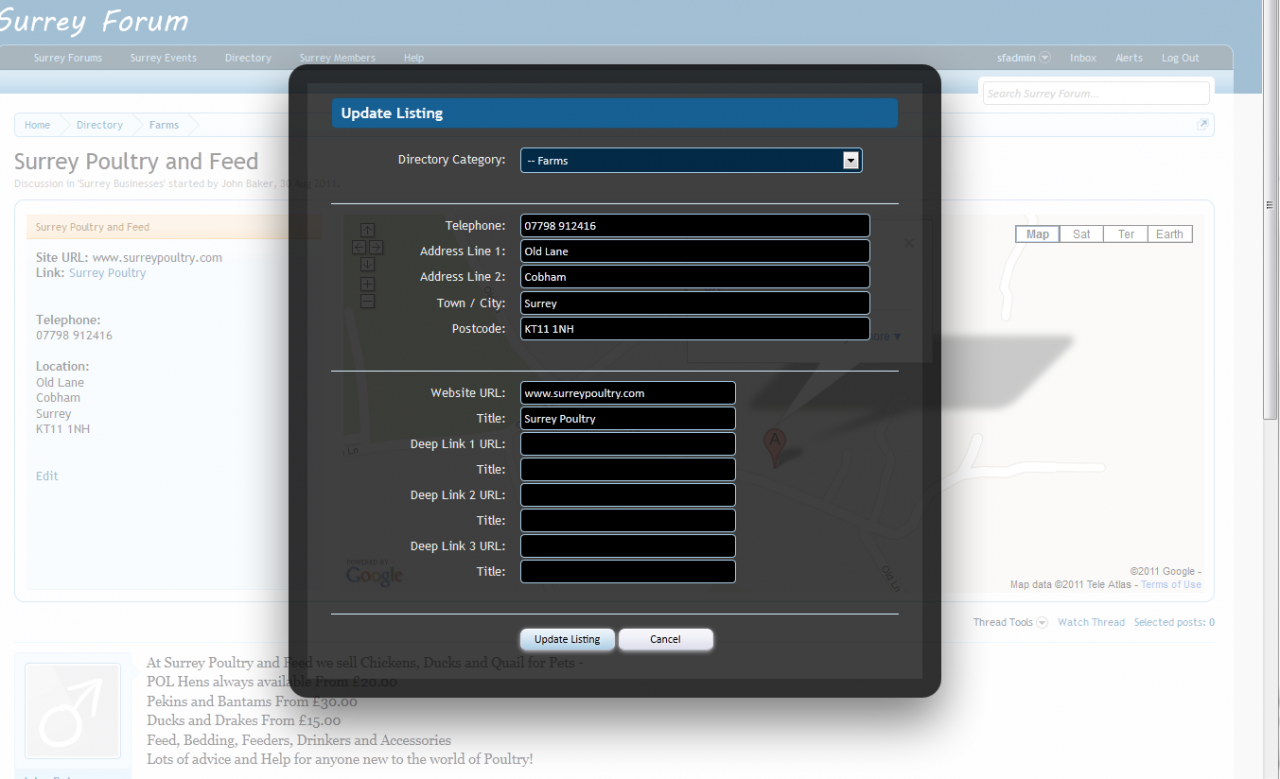Zoom out on the map
The width and height of the screenshot is (1280, 779).
point(367,300)
